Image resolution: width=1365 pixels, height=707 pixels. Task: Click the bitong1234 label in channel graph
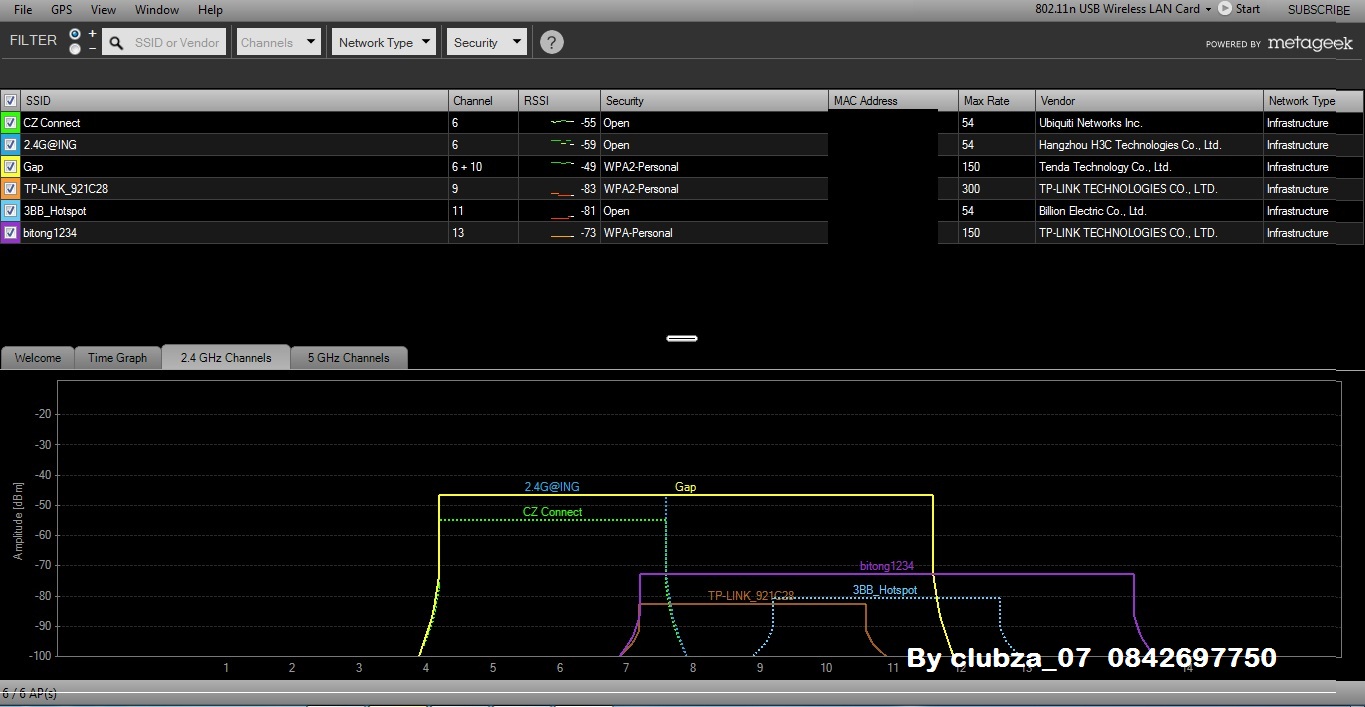[x=887, y=566]
